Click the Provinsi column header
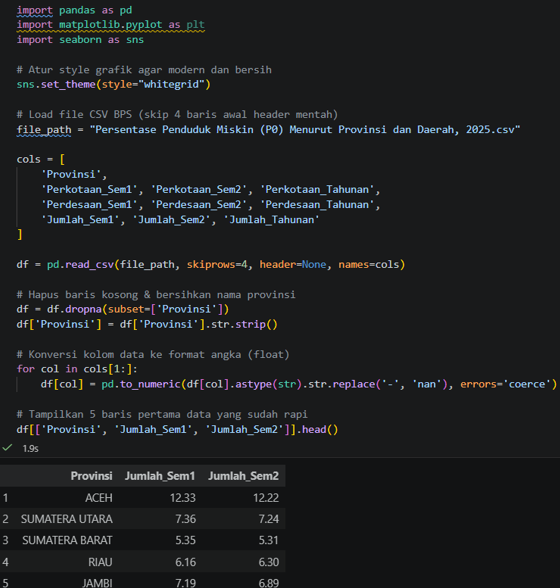The height and width of the screenshot is (588, 560). pos(92,476)
